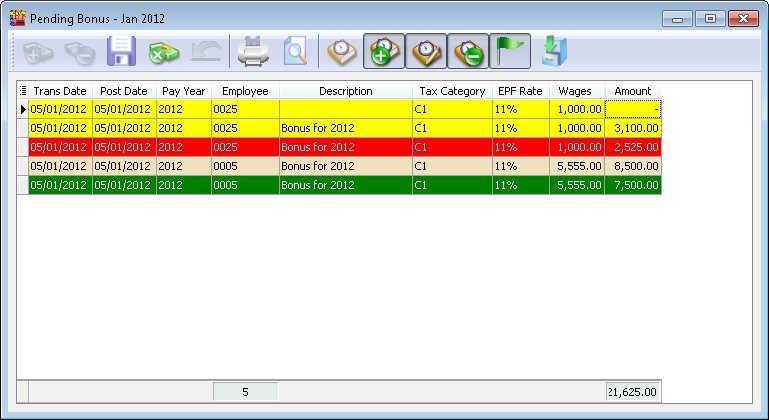Minimize the Pending Bonus window

[677, 19]
